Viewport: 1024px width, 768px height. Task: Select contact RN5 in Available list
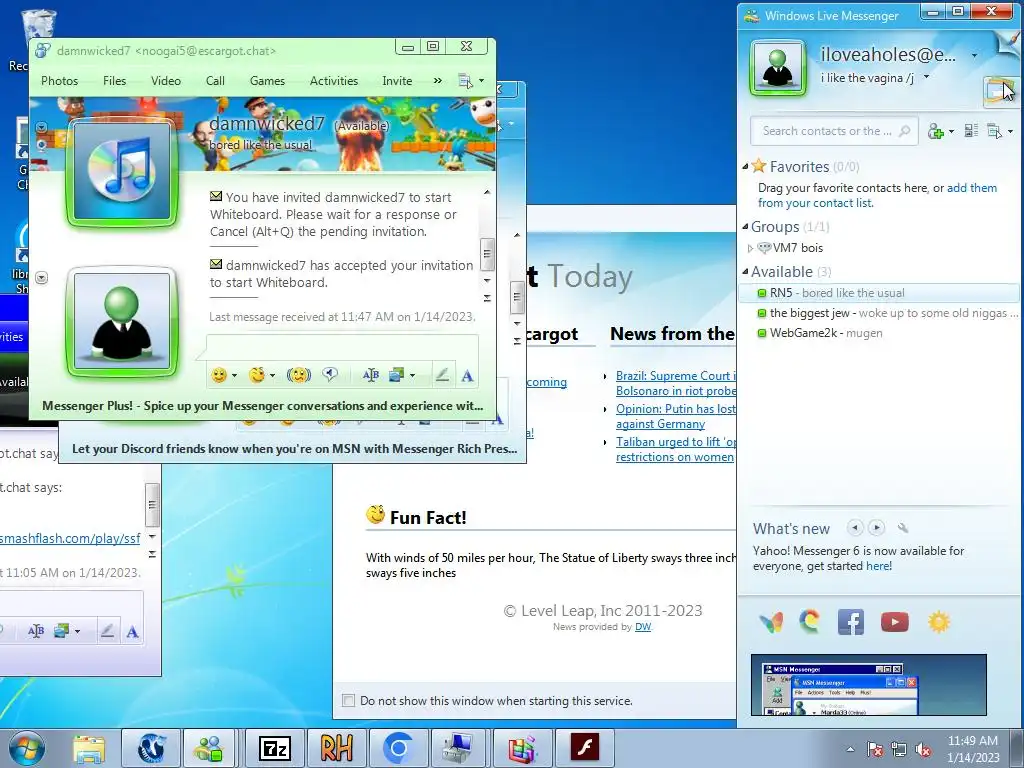pyautogui.click(x=878, y=293)
